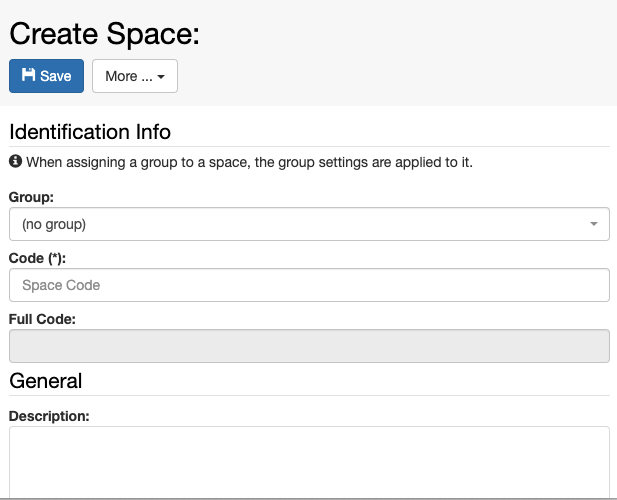Click the floppy disk icon on Save

(28, 75)
